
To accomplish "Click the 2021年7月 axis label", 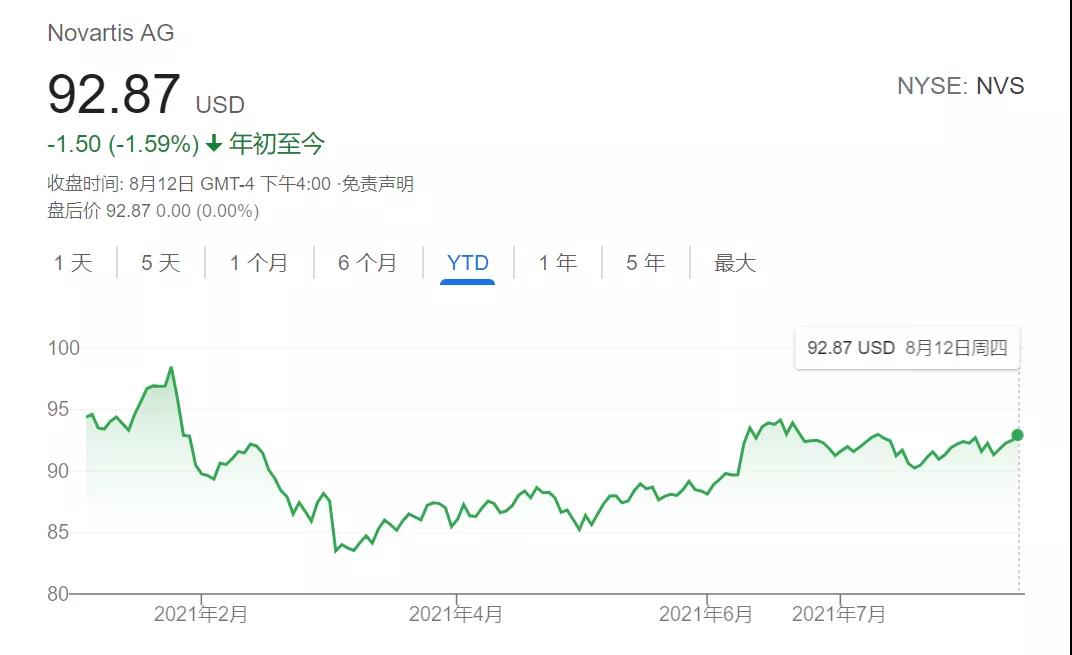I will pyautogui.click(x=839, y=614).
